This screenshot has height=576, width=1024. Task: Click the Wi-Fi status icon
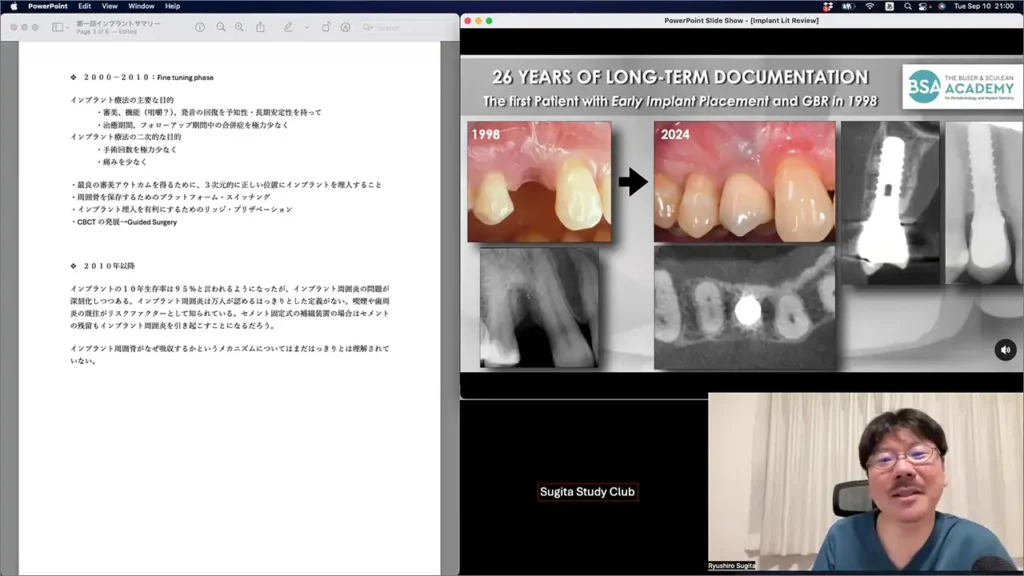[870, 6]
